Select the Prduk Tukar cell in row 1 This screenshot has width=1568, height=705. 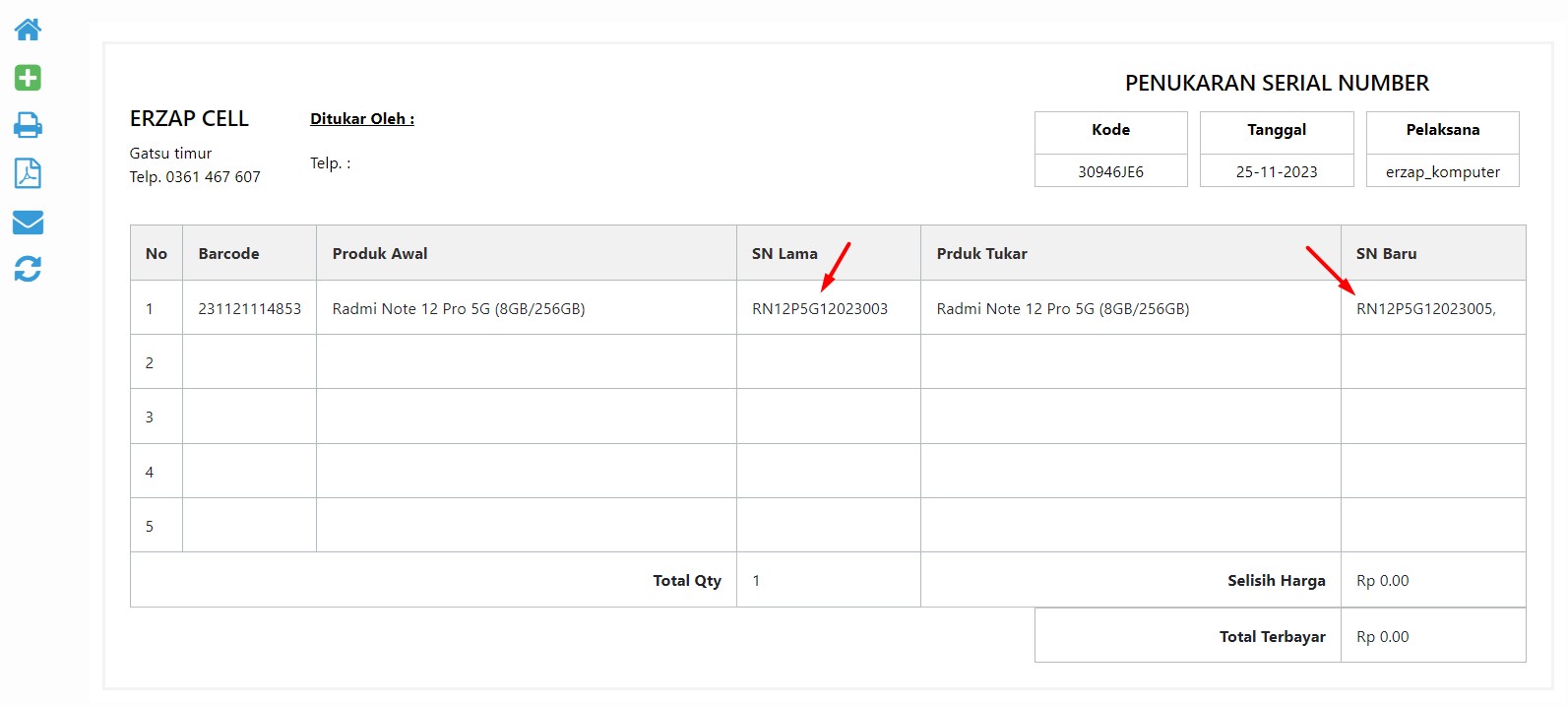click(x=1131, y=308)
